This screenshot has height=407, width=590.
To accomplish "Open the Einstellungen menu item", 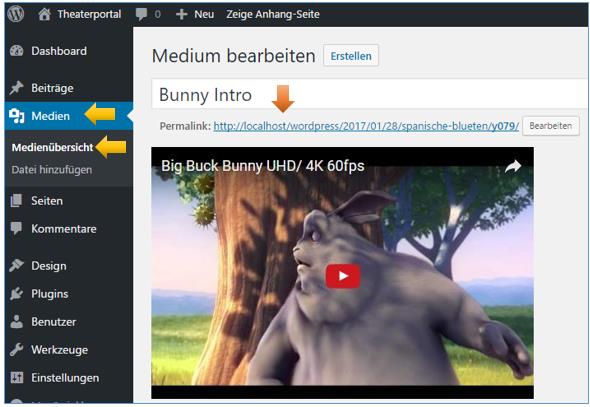I will coord(65,378).
